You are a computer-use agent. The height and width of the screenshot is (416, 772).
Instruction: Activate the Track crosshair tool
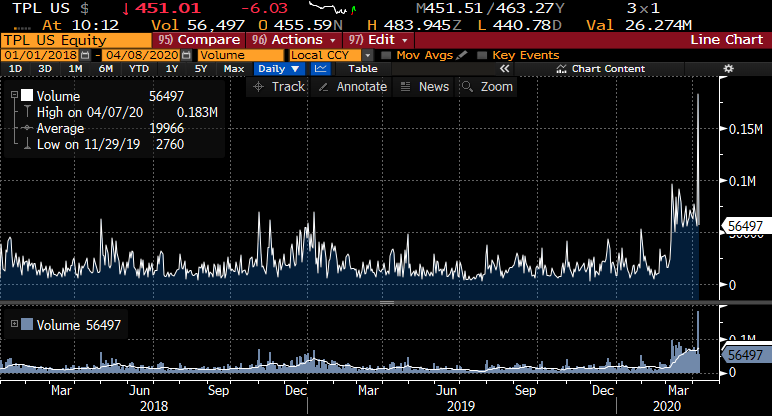(279, 87)
